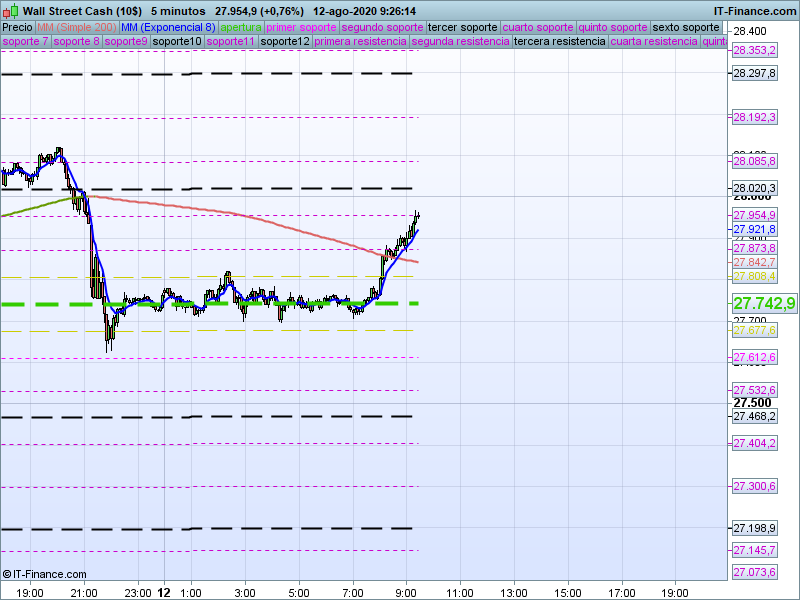Click the 28.353,2 price level label

click(x=754, y=50)
